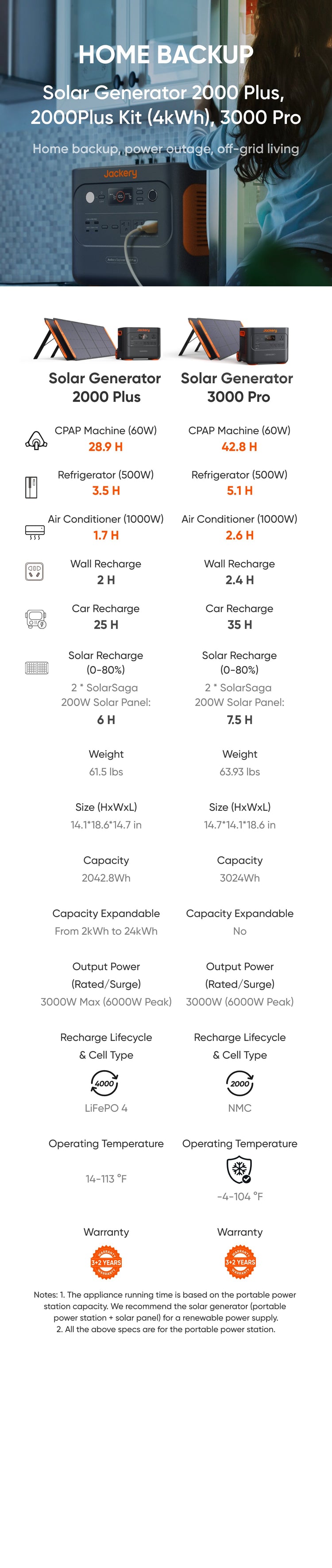The height and width of the screenshot is (1568, 332).
Task: Click the air conditioner icon
Action: coord(35,532)
